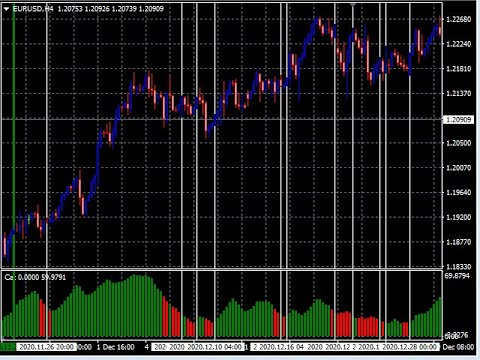
Task: Click the OHLC values 1.20753 1.20926 1.20739
Action: pyautogui.click(x=97, y=9)
